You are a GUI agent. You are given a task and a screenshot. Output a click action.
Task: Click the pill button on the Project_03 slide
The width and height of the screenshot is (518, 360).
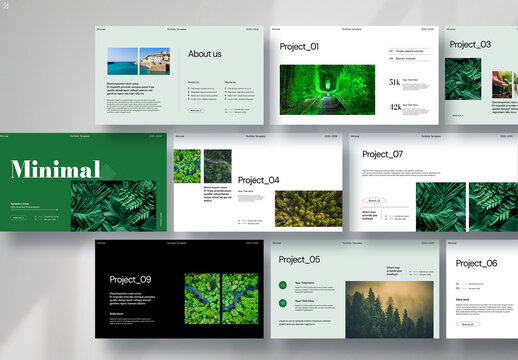458,115
